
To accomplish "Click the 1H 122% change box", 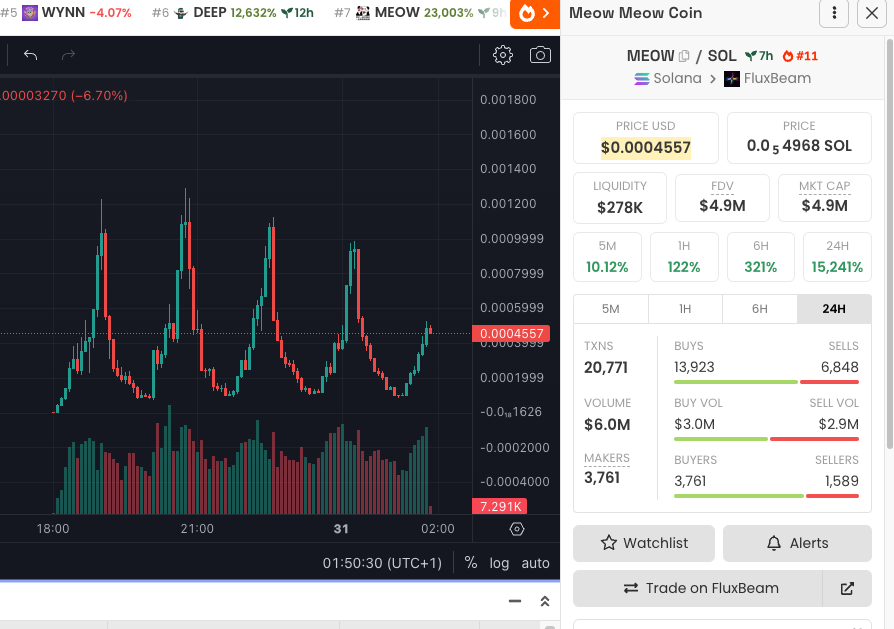I will 684,257.
